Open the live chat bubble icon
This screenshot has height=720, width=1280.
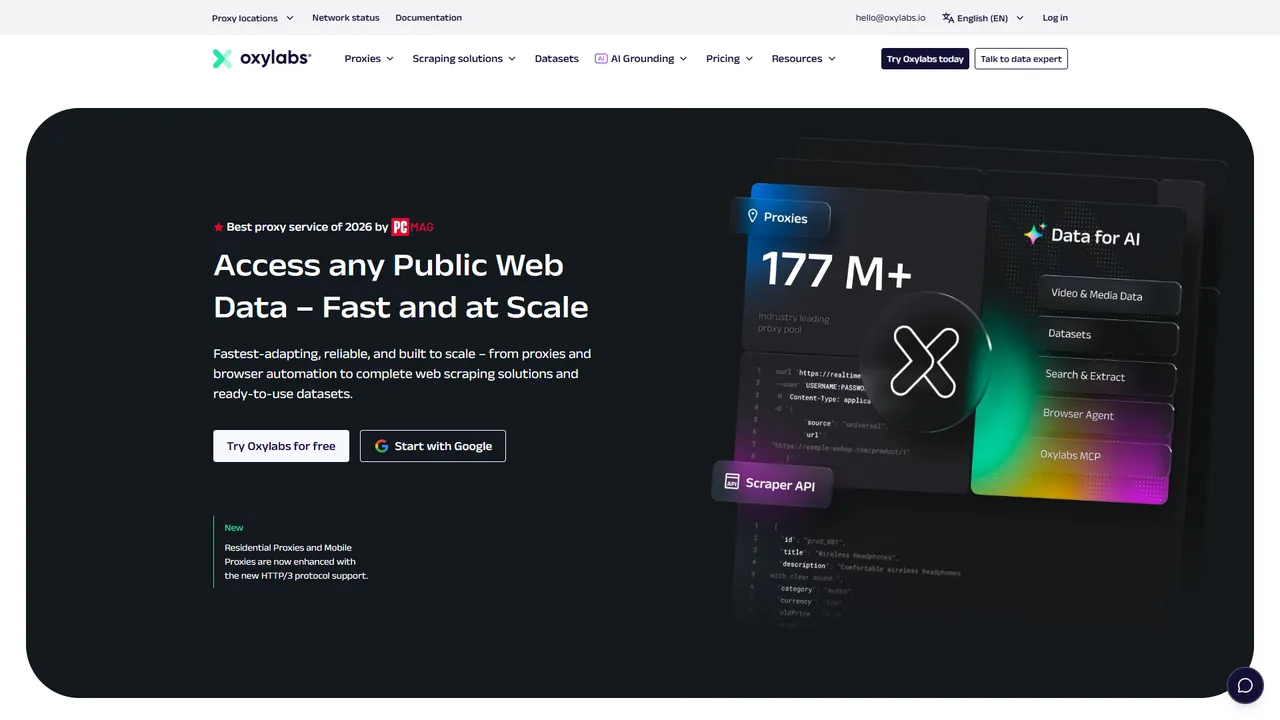click(1245, 685)
